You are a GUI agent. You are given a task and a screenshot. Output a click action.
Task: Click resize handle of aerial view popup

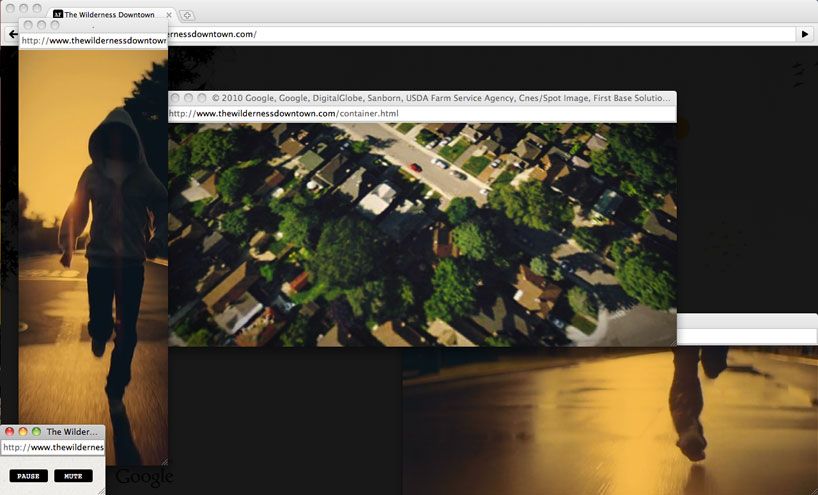pos(671,341)
